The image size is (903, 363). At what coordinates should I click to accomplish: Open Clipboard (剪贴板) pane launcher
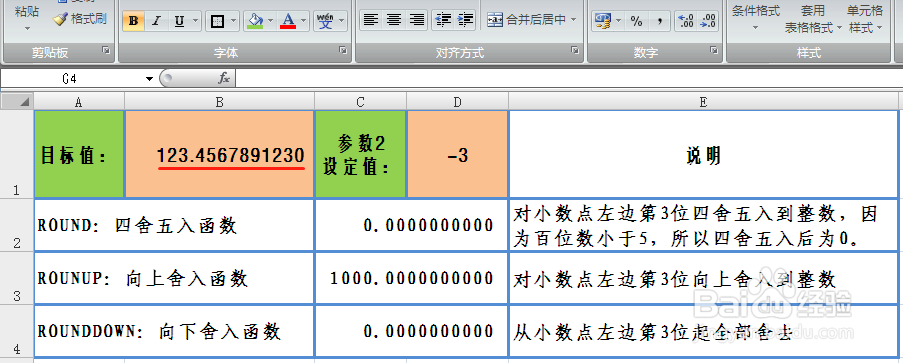pyautogui.click(x=106, y=51)
